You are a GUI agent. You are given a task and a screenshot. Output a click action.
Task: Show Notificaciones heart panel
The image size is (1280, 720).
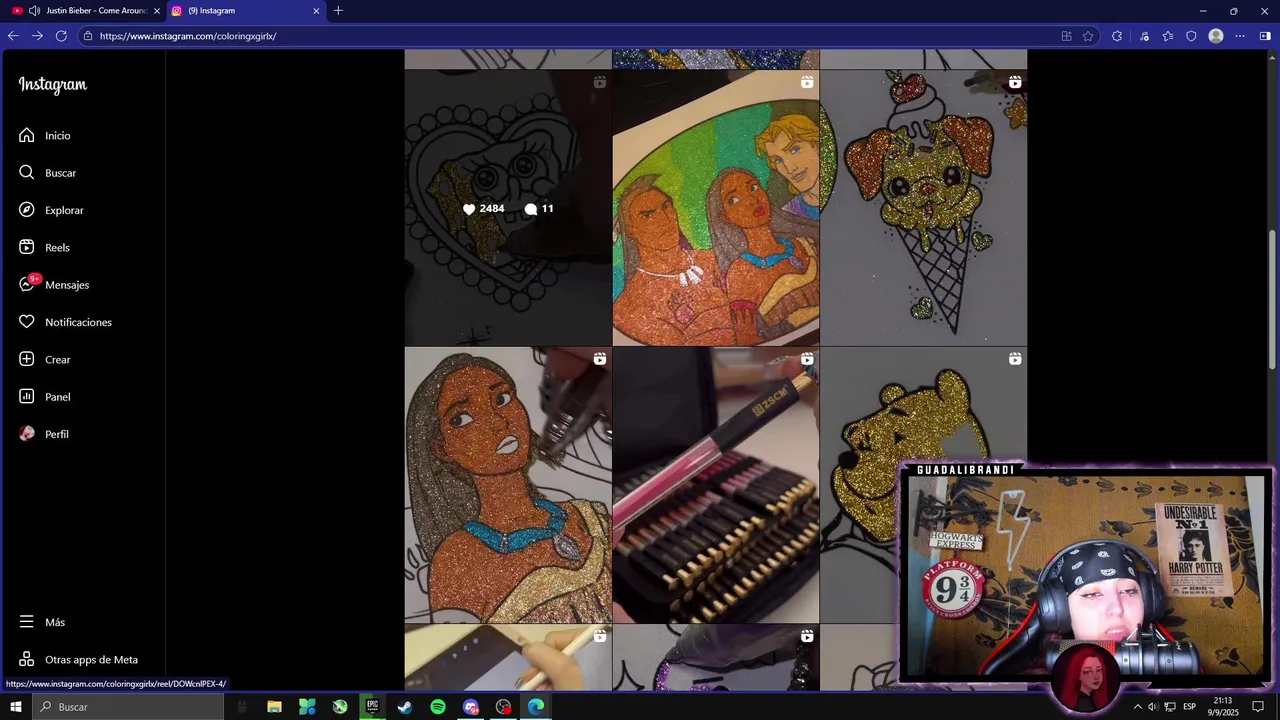coord(65,322)
